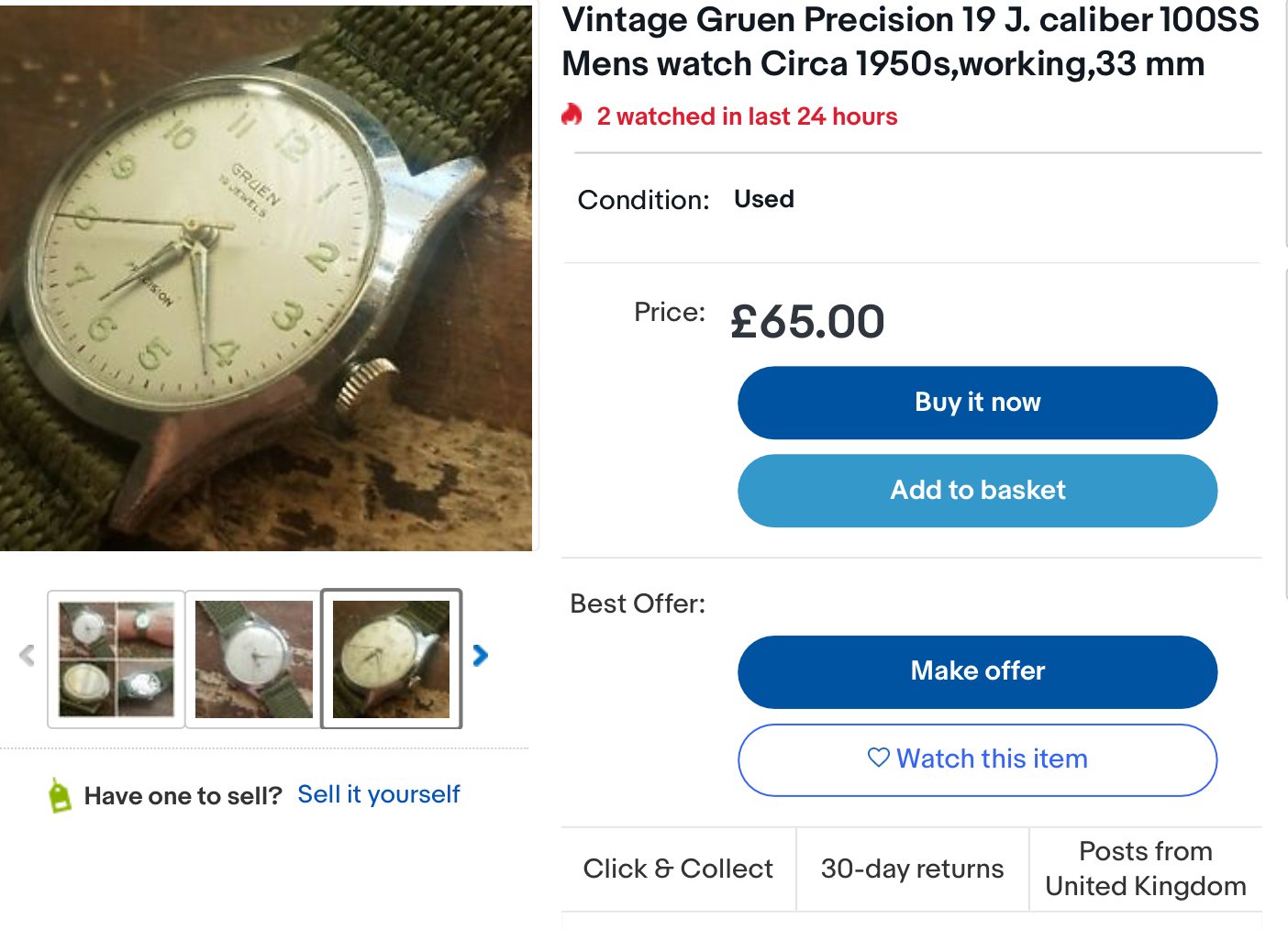Click the Vintage Gruen Precision listing title
This screenshot has height=930, width=1288.
tap(909, 42)
